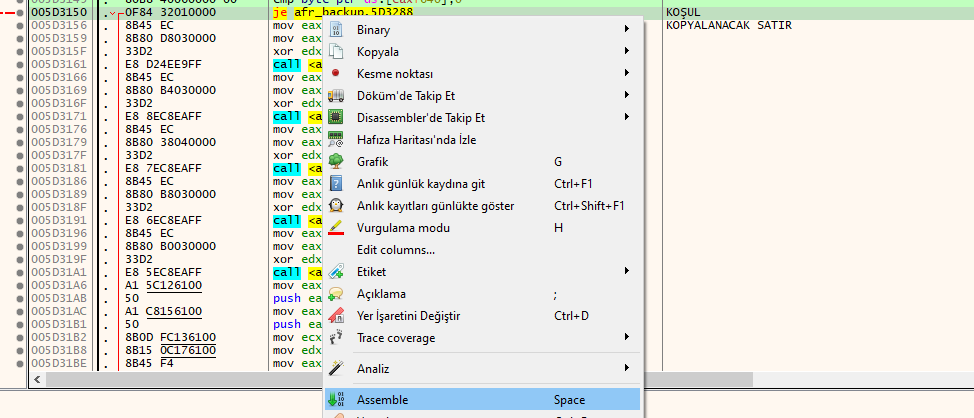974x418 pixels.
Task: Choose Hafıza Haritası'nda İzle entry
Action: 482,140
